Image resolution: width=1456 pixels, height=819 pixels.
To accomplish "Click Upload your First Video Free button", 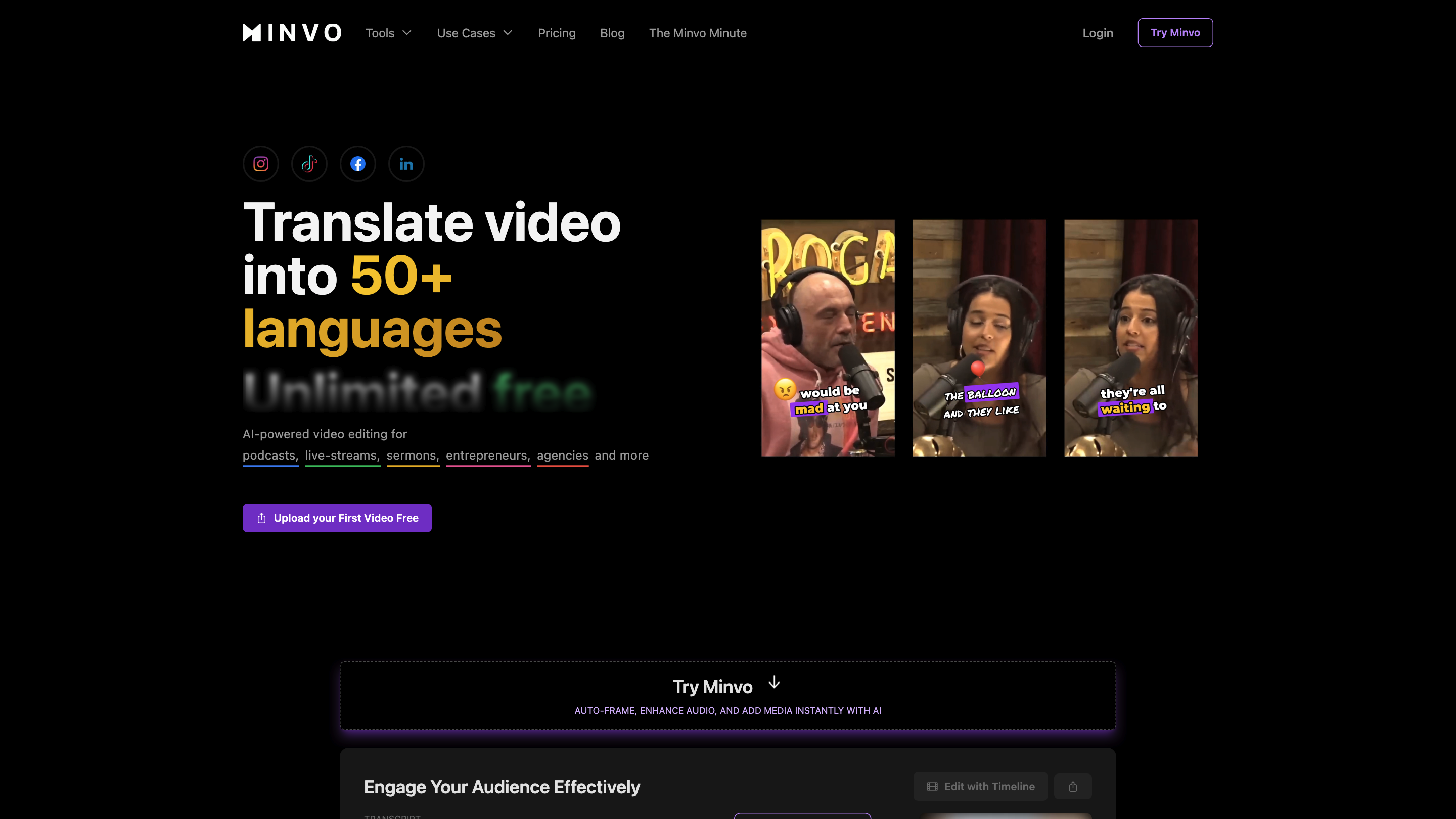I will 337,518.
